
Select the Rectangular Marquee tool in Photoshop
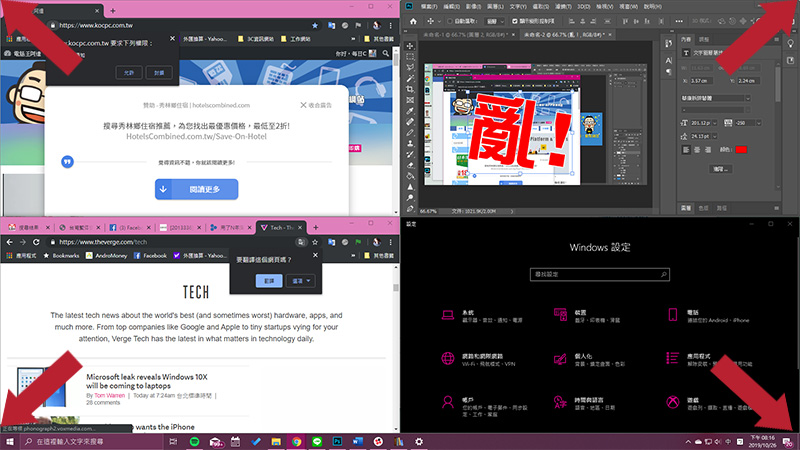[x=410, y=57]
